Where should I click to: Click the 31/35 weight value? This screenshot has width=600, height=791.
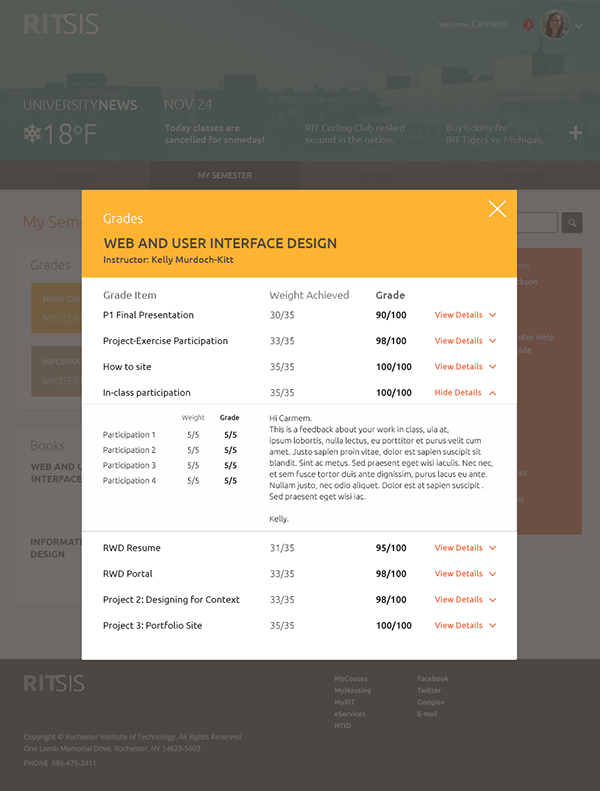282,548
